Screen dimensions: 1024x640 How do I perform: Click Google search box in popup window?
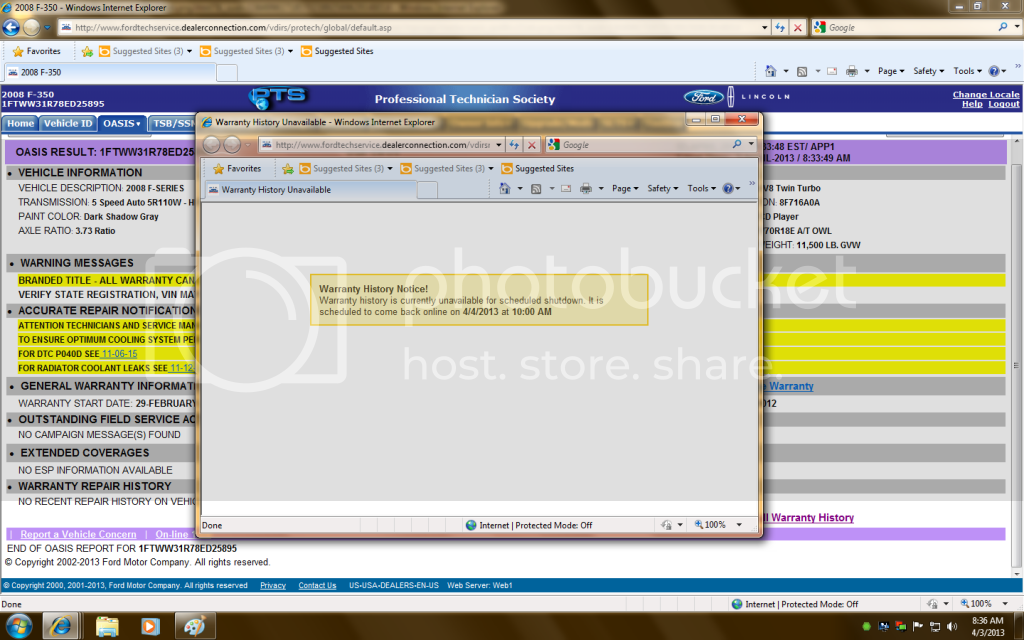tap(647, 145)
